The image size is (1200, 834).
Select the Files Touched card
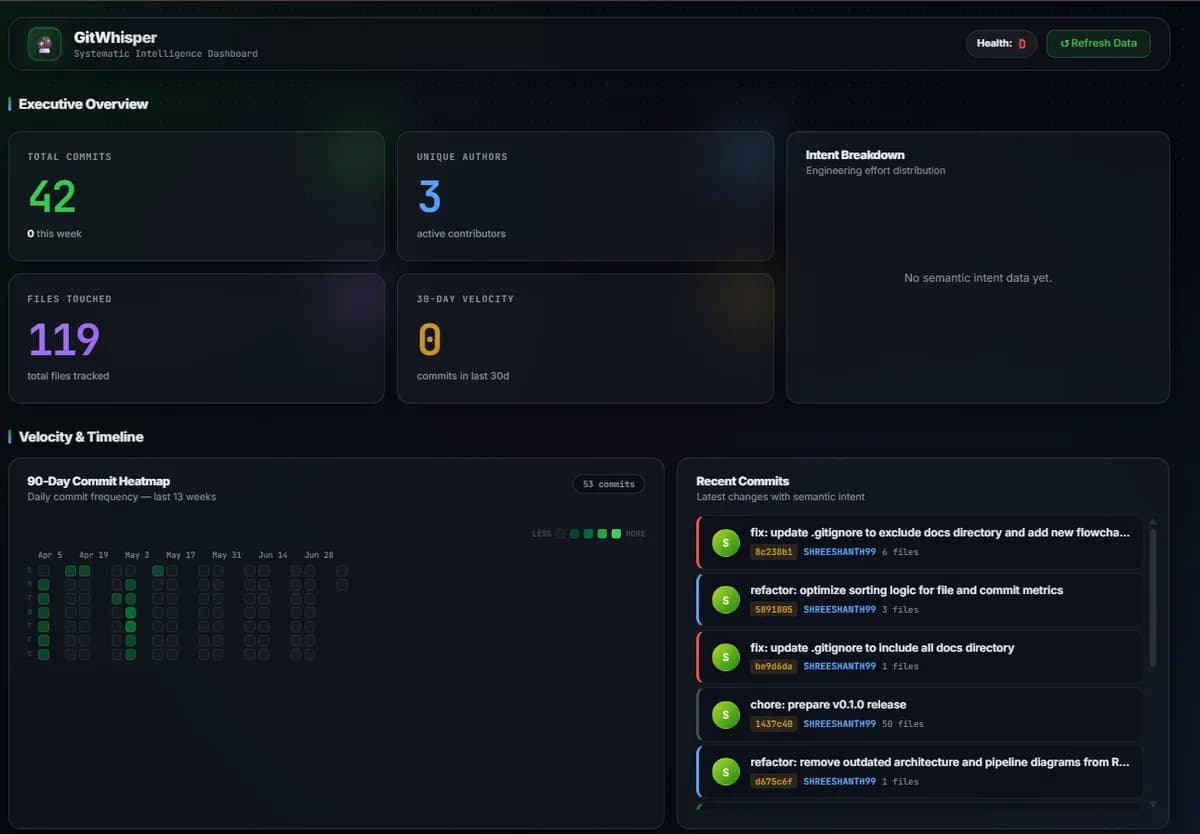pyautogui.click(x=196, y=338)
